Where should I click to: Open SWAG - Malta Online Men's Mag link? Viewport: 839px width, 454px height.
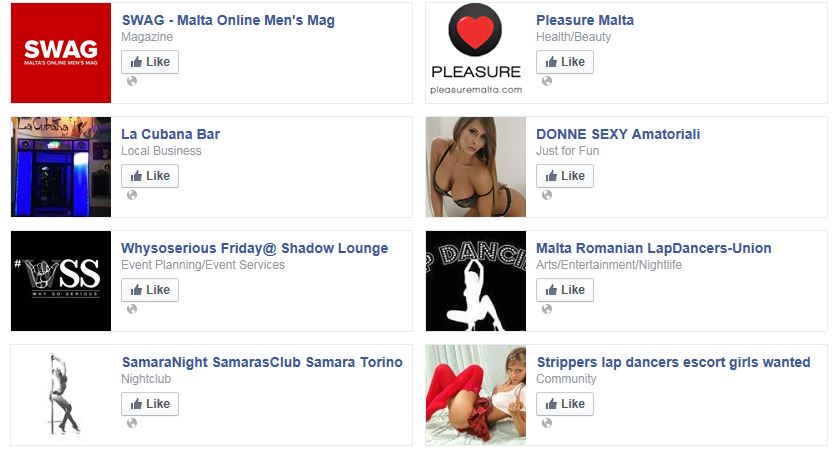228,20
